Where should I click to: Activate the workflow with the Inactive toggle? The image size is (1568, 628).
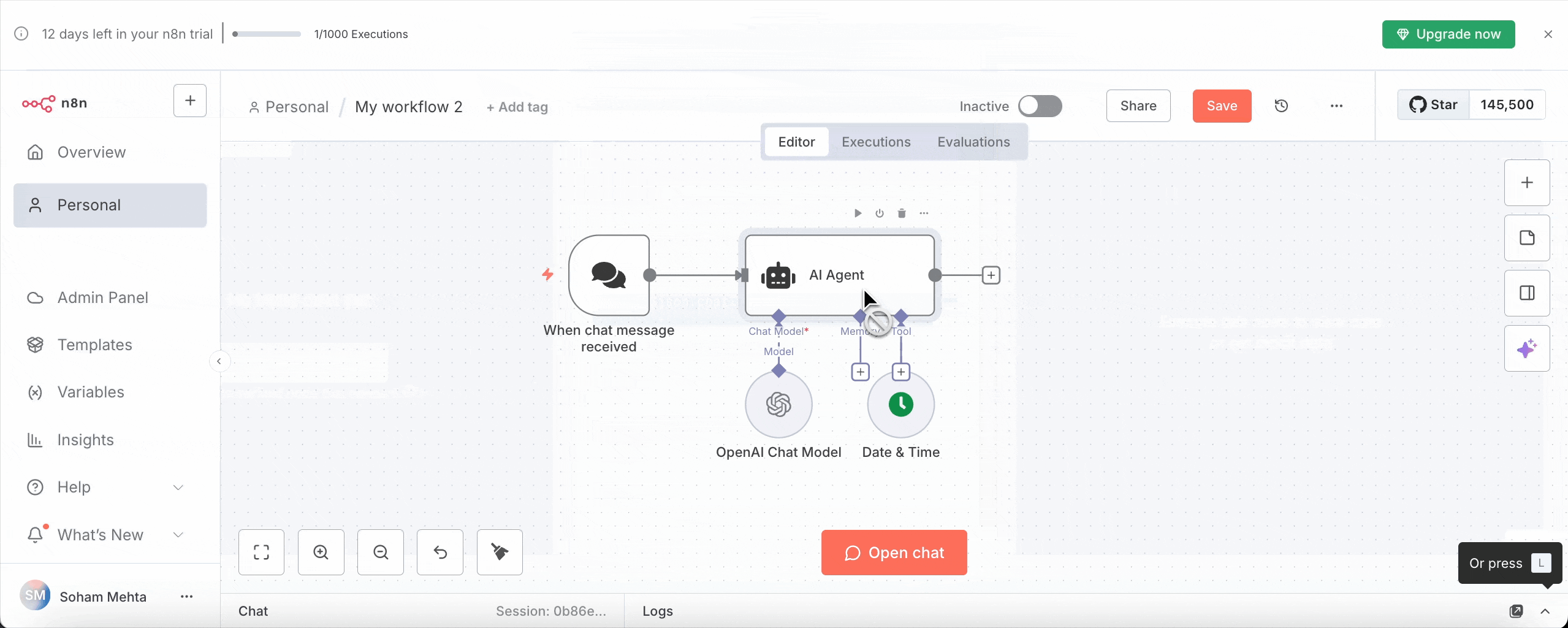pyautogui.click(x=1040, y=105)
